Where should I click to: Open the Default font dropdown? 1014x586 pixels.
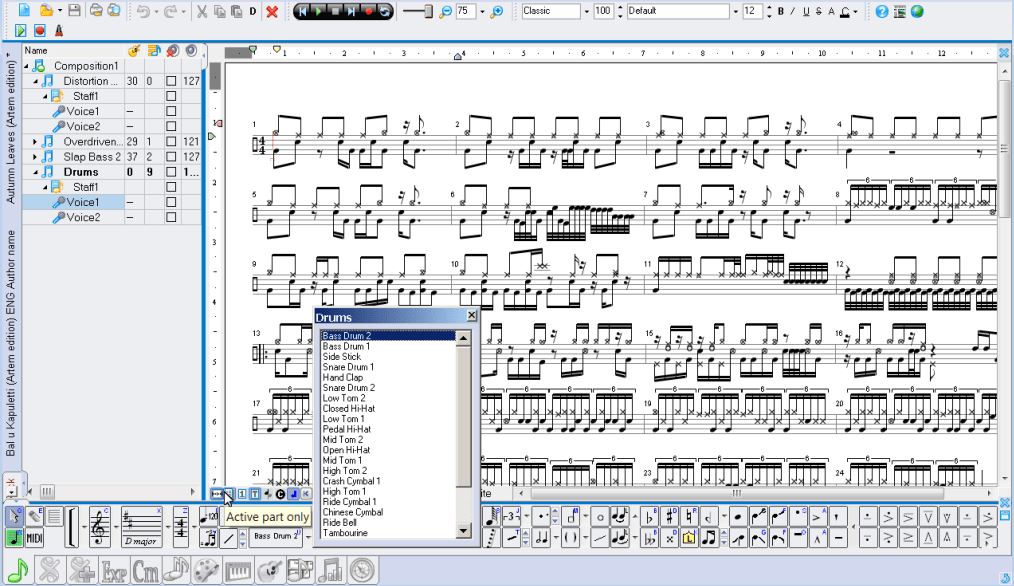click(x=735, y=11)
